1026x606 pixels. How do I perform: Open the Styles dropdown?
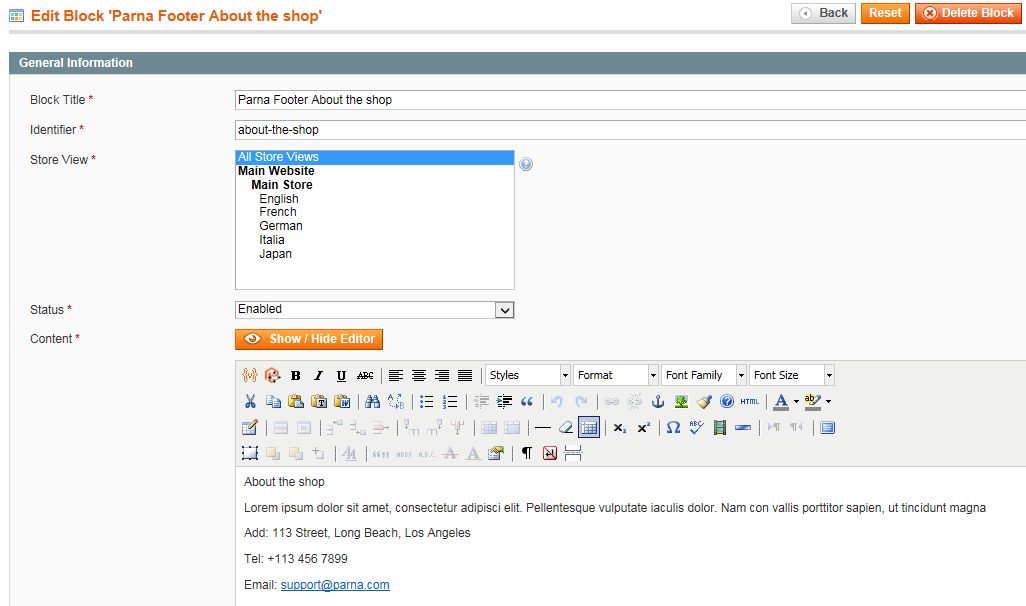click(528, 375)
